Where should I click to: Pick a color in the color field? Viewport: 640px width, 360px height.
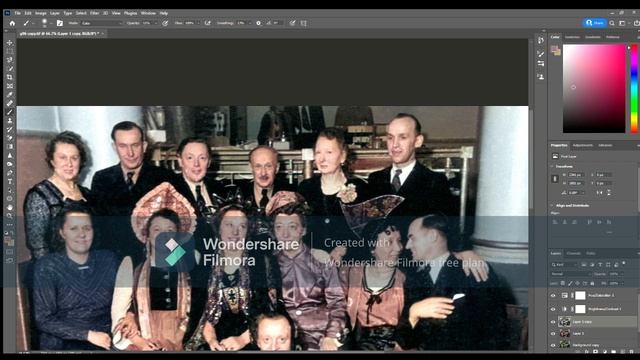coord(594,89)
